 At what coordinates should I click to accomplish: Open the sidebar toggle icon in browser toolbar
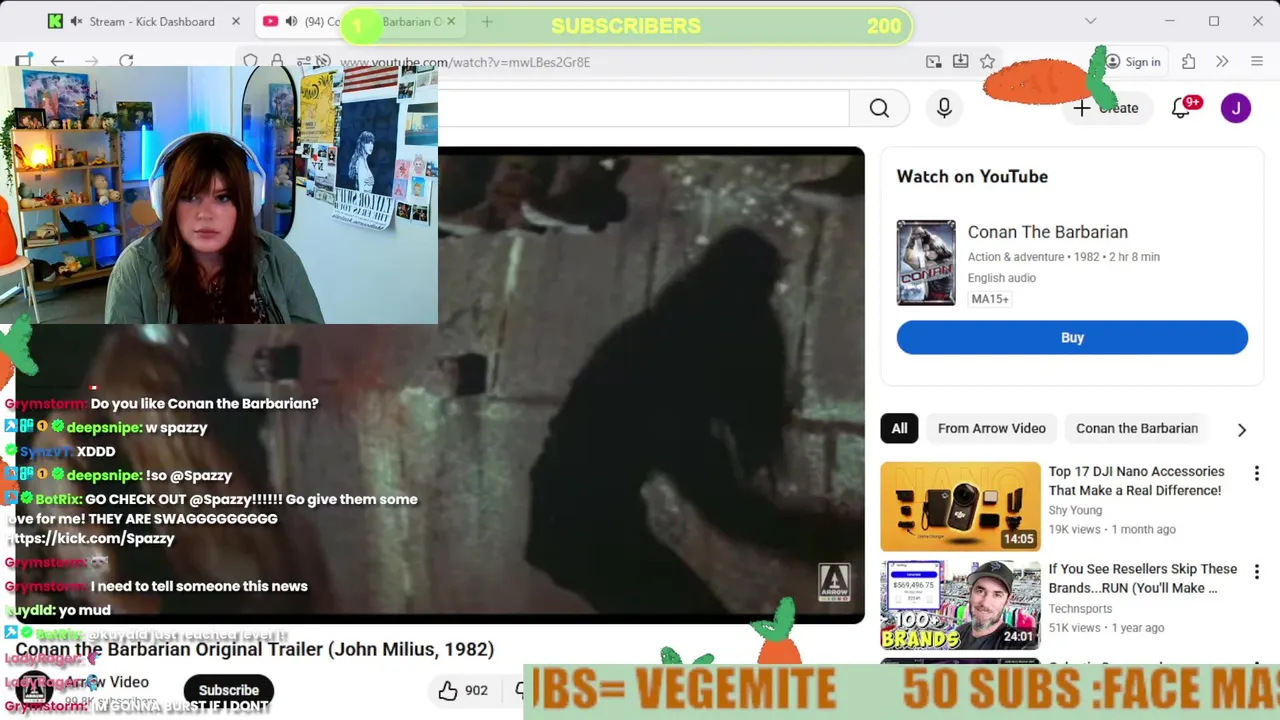click(x=23, y=62)
